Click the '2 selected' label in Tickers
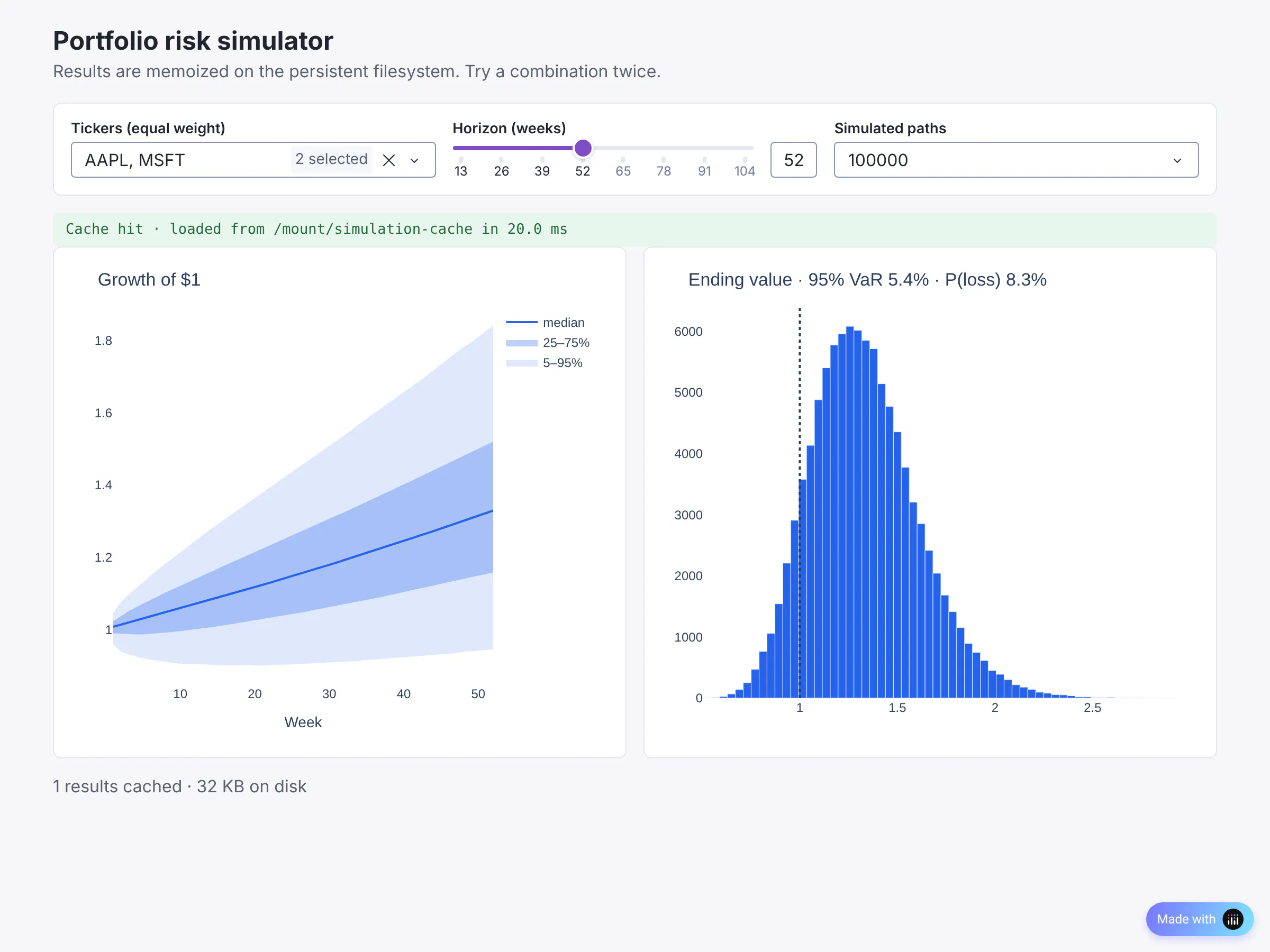 click(331, 159)
